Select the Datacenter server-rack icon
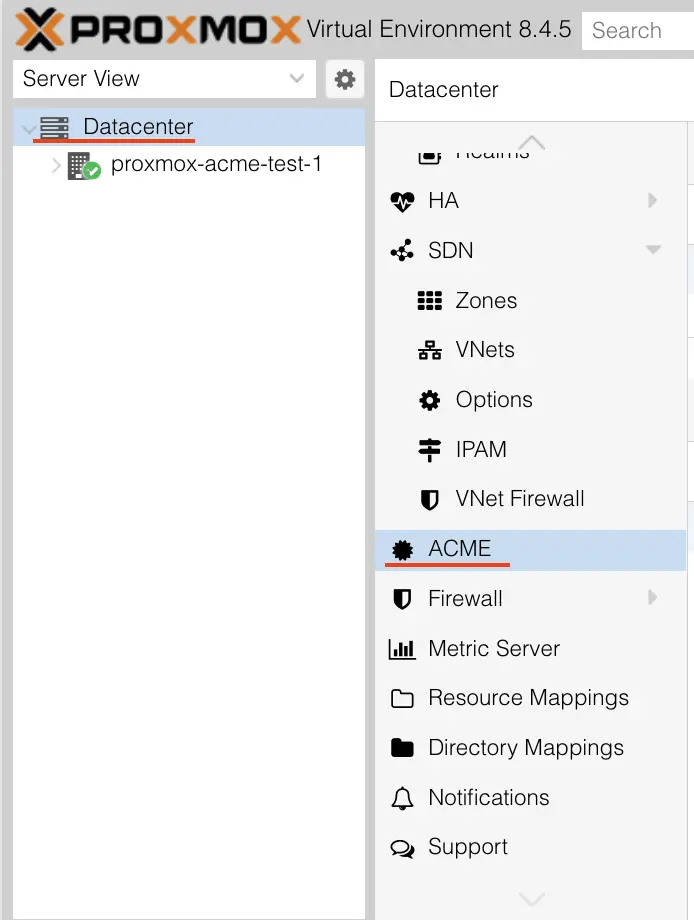Image resolution: width=694 pixels, height=920 pixels. 54,127
